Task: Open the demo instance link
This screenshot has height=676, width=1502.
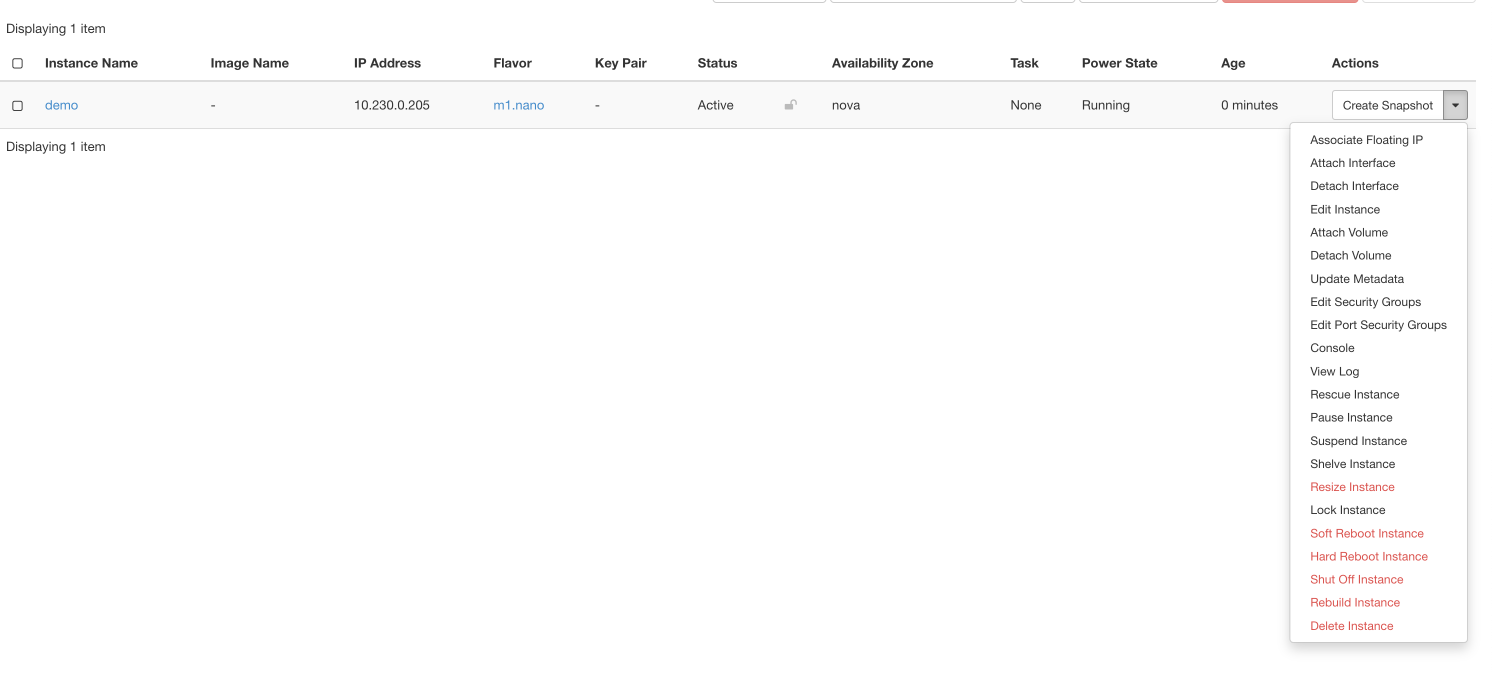Action: click(x=61, y=105)
